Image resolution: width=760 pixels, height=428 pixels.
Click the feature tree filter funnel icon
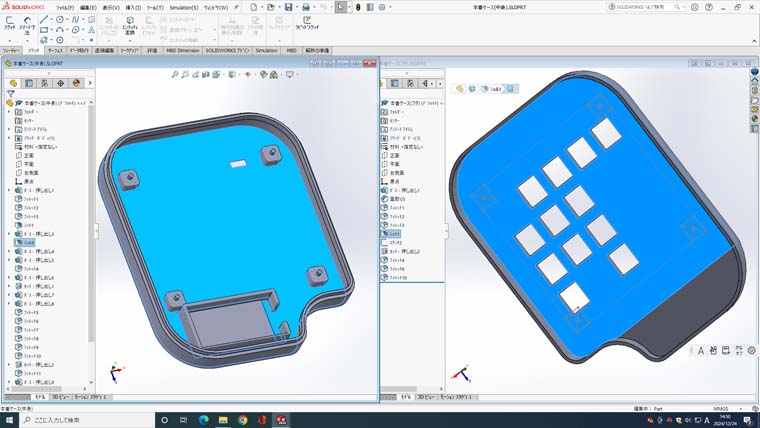[10, 94]
